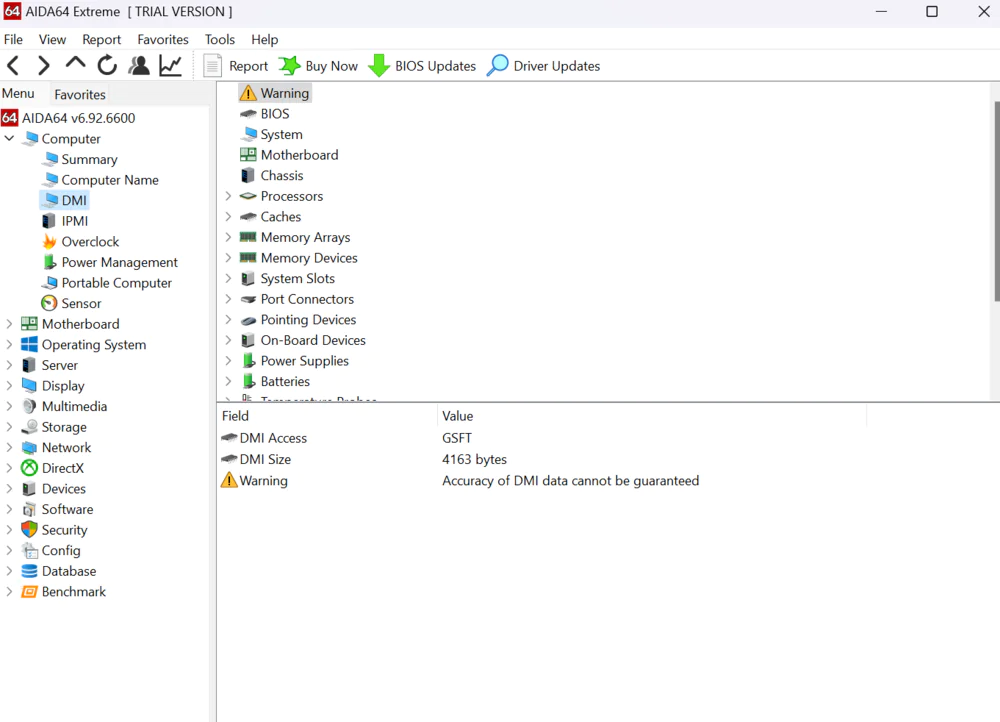Click the Driver Updates button label
The height and width of the screenshot is (722, 1000).
coord(557,66)
